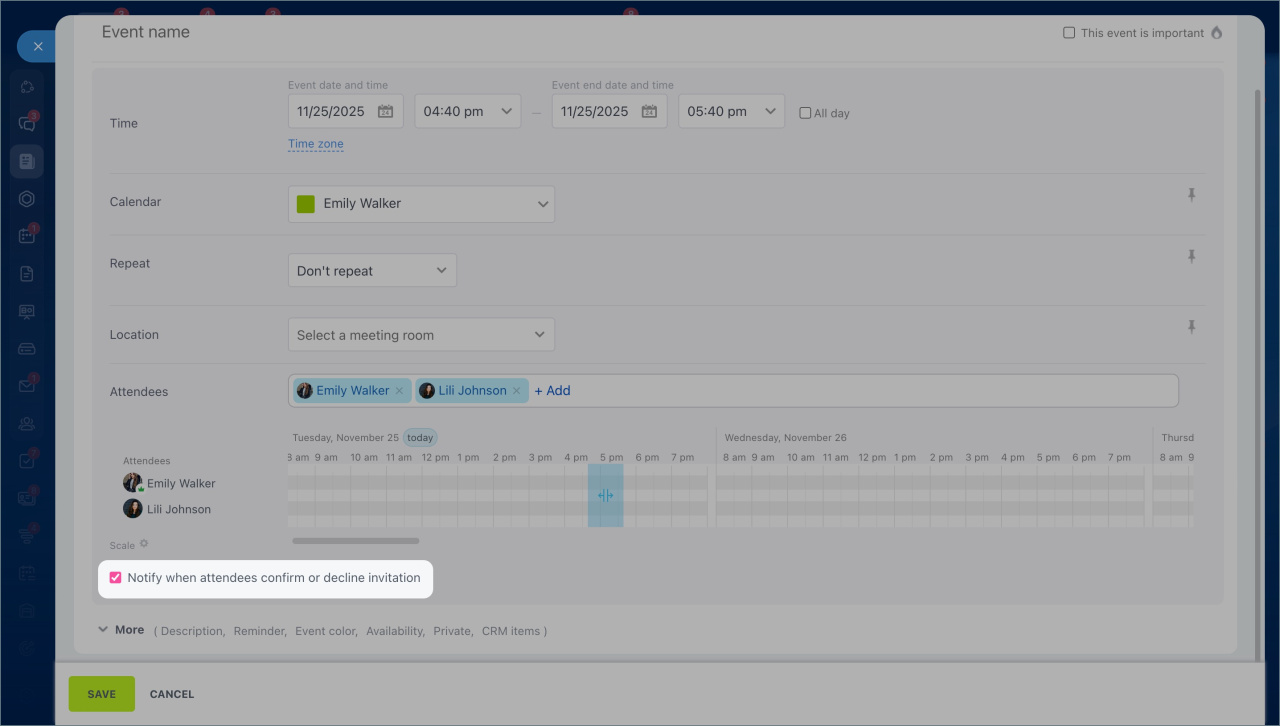The image size is (1280, 726).
Task: Mark this event as important
Action: [1069, 33]
